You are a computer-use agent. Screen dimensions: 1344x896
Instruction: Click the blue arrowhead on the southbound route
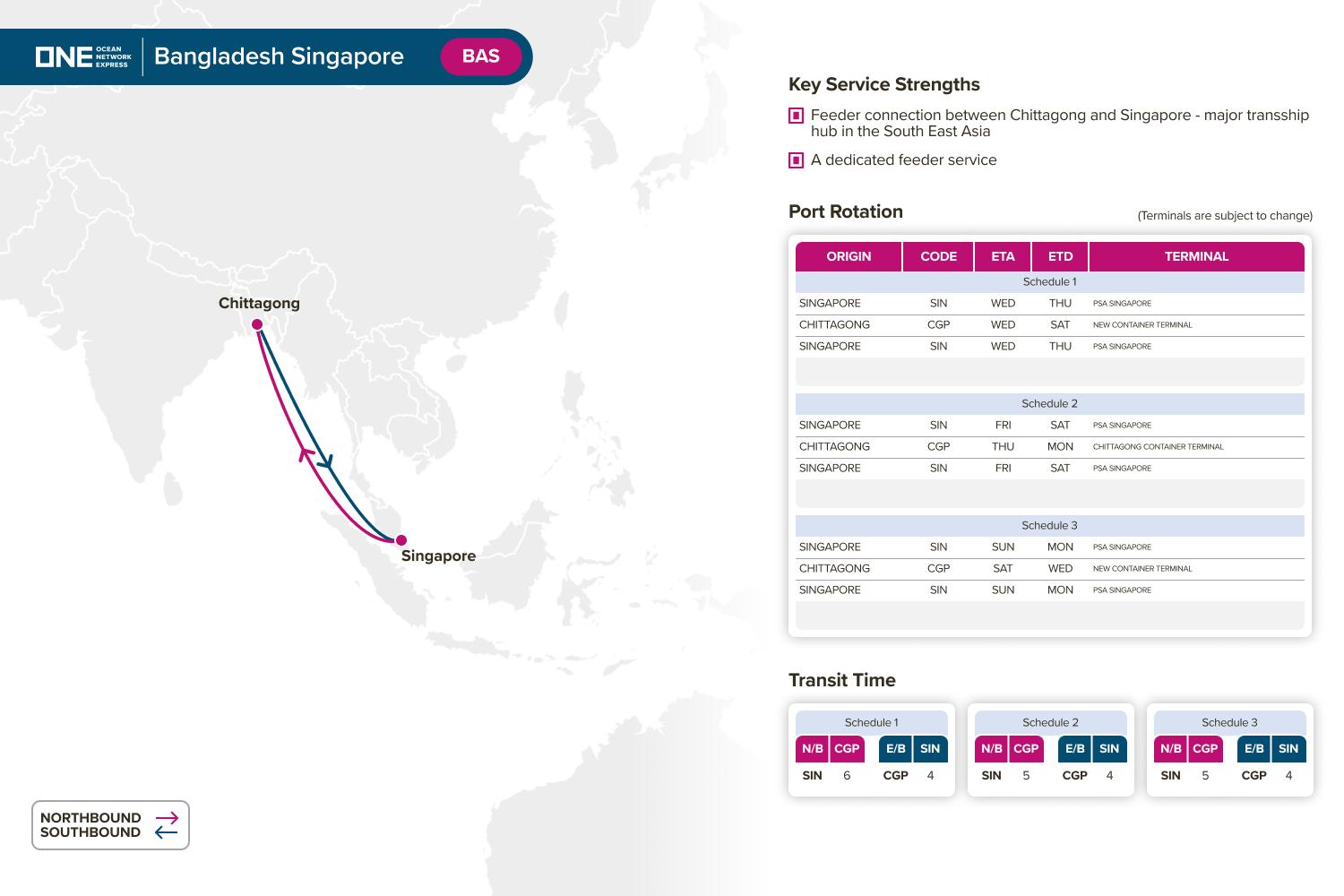[326, 462]
